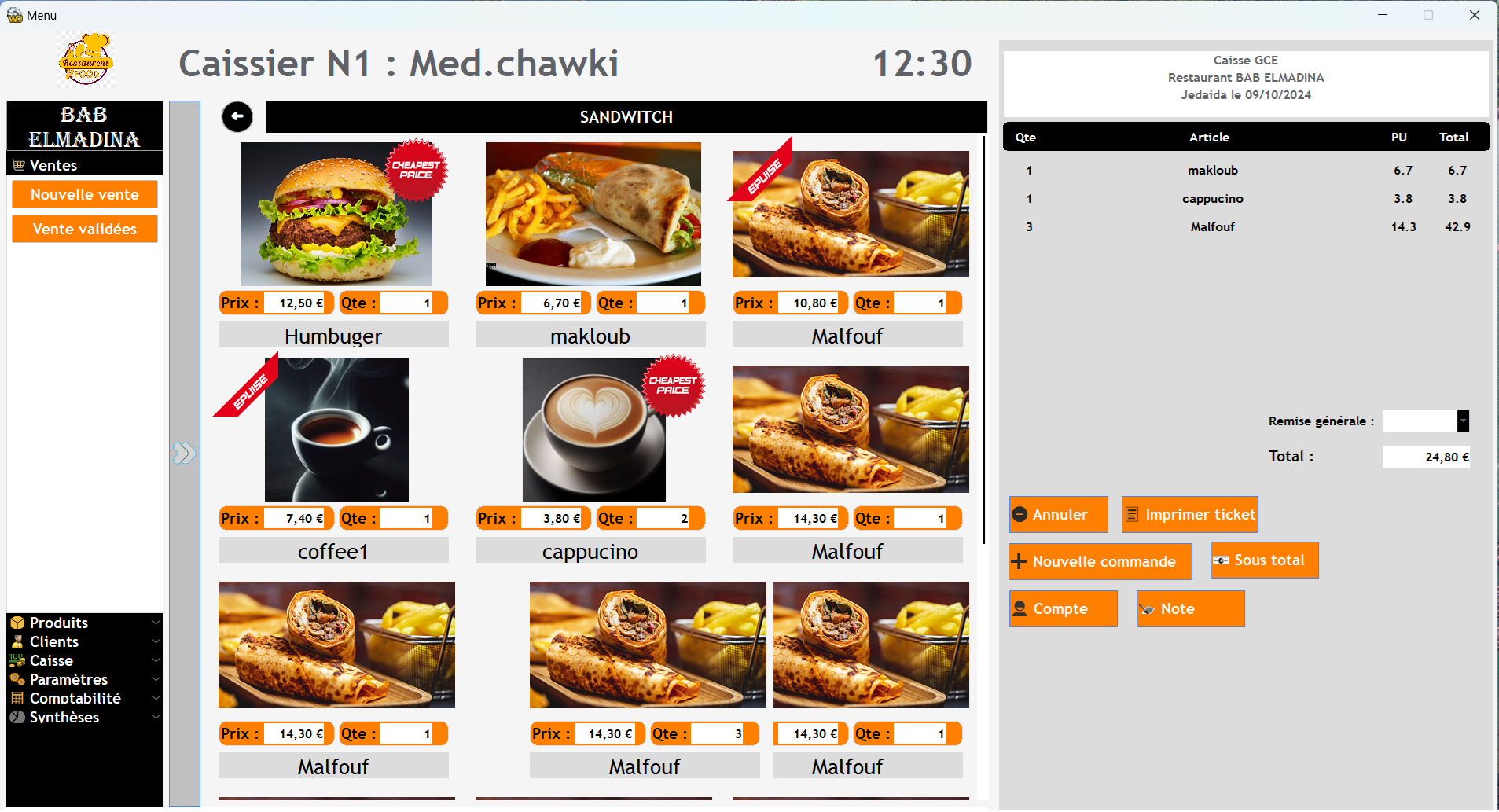Click the plus icon on Nouvelle commande
The image size is (1499, 812).
(1019, 562)
